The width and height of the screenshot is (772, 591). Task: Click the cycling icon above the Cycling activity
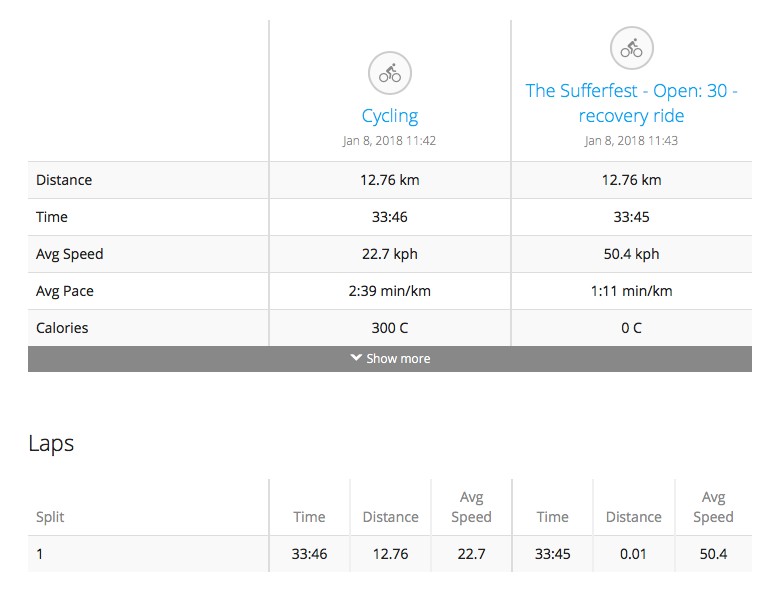[x=389, y=73]
